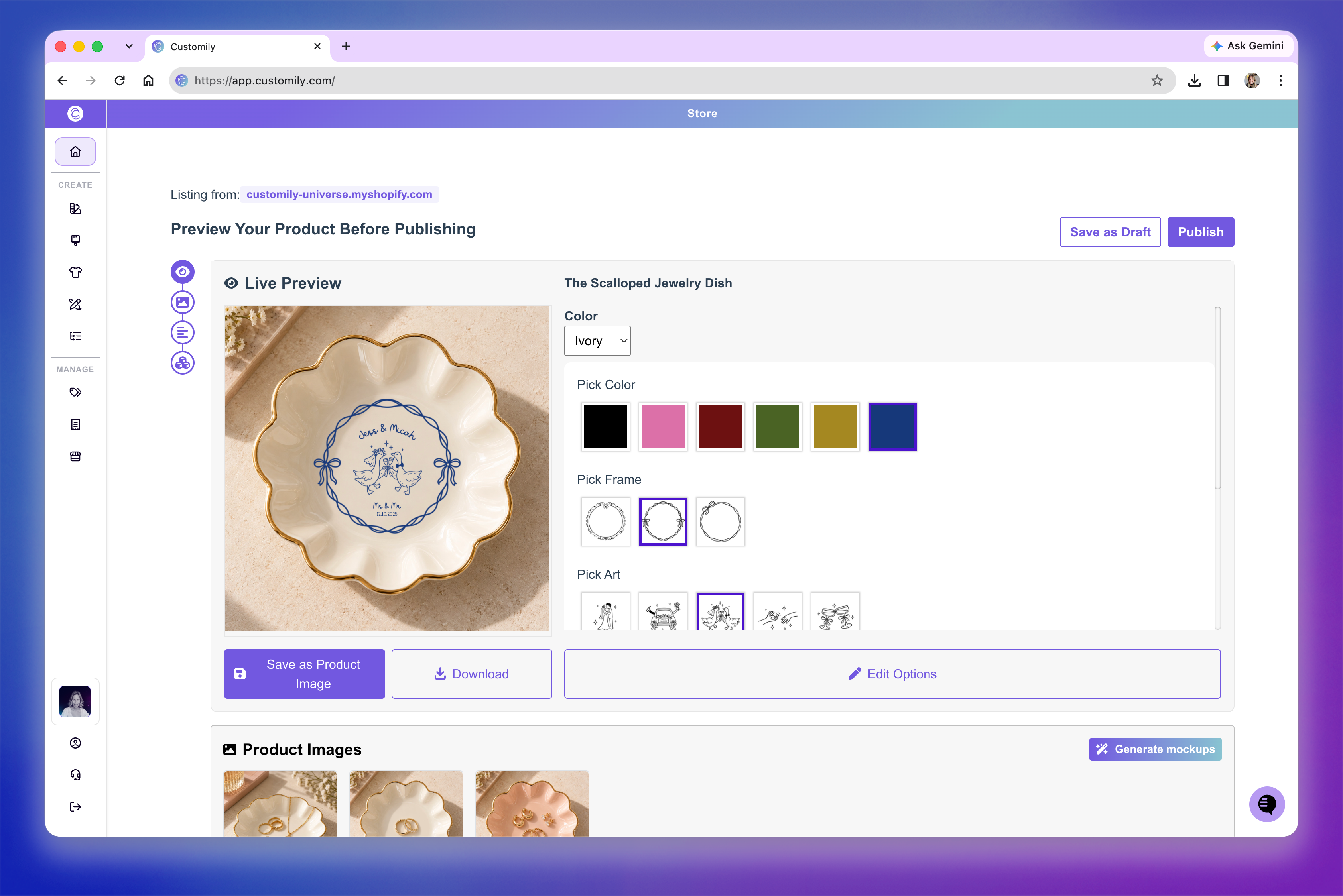
Task: Open the account user icon
Action: pyautogui.click(x=75, y=743)
